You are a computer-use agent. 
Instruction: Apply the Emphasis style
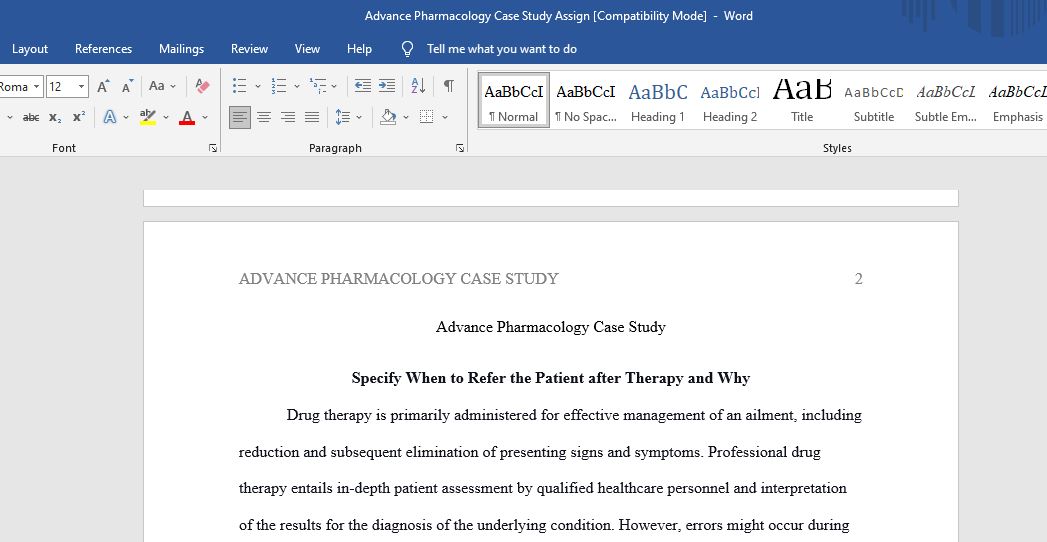pyautogui.click(x=1017, y=101)
